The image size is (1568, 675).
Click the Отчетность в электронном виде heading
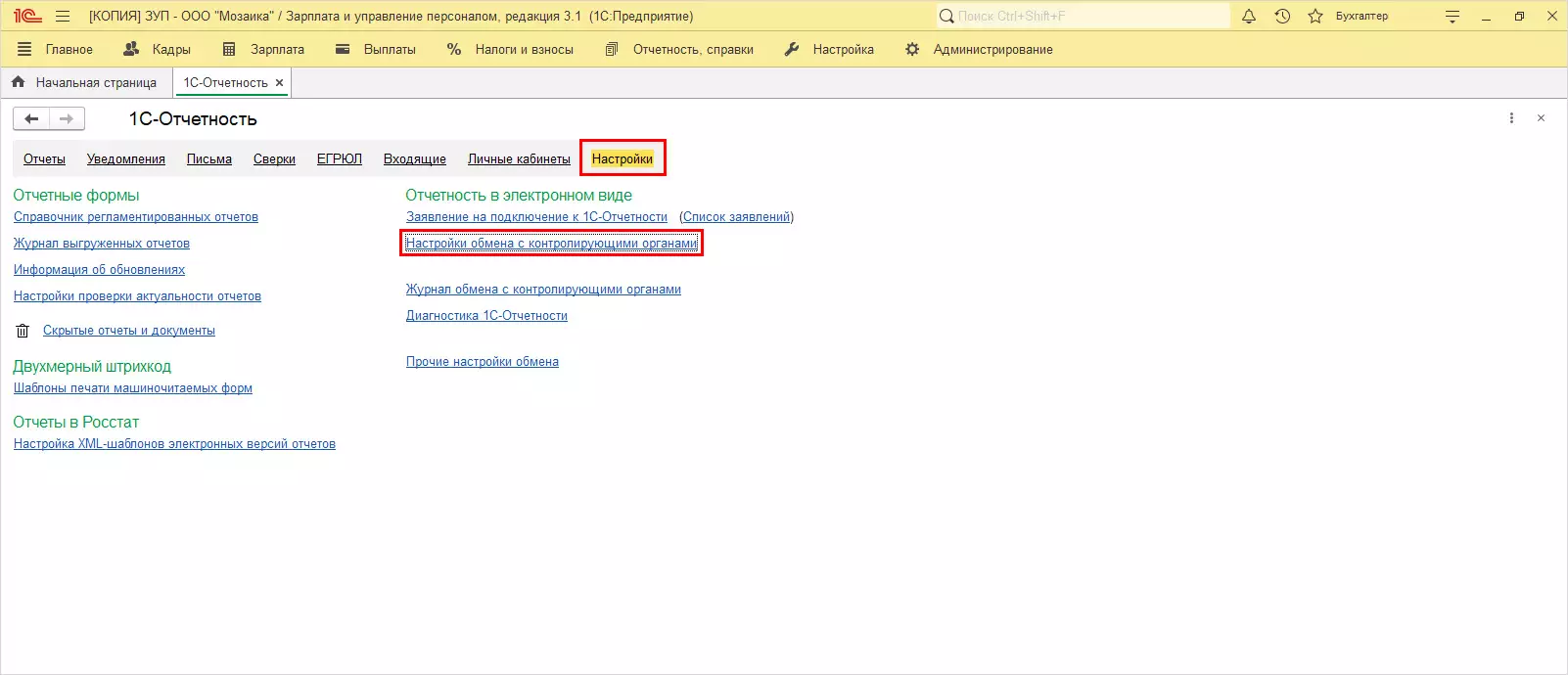tap(519, 195)
